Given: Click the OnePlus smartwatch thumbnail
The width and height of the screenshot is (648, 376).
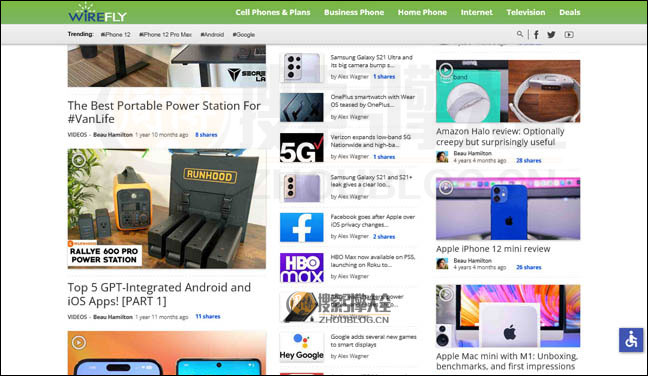Looking at the screenshot, I should (x=302, y=107).
